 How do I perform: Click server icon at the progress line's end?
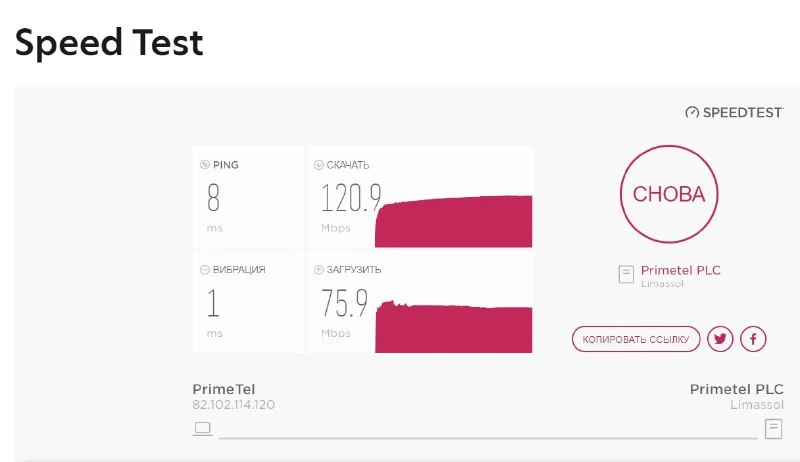click(773, 429)
